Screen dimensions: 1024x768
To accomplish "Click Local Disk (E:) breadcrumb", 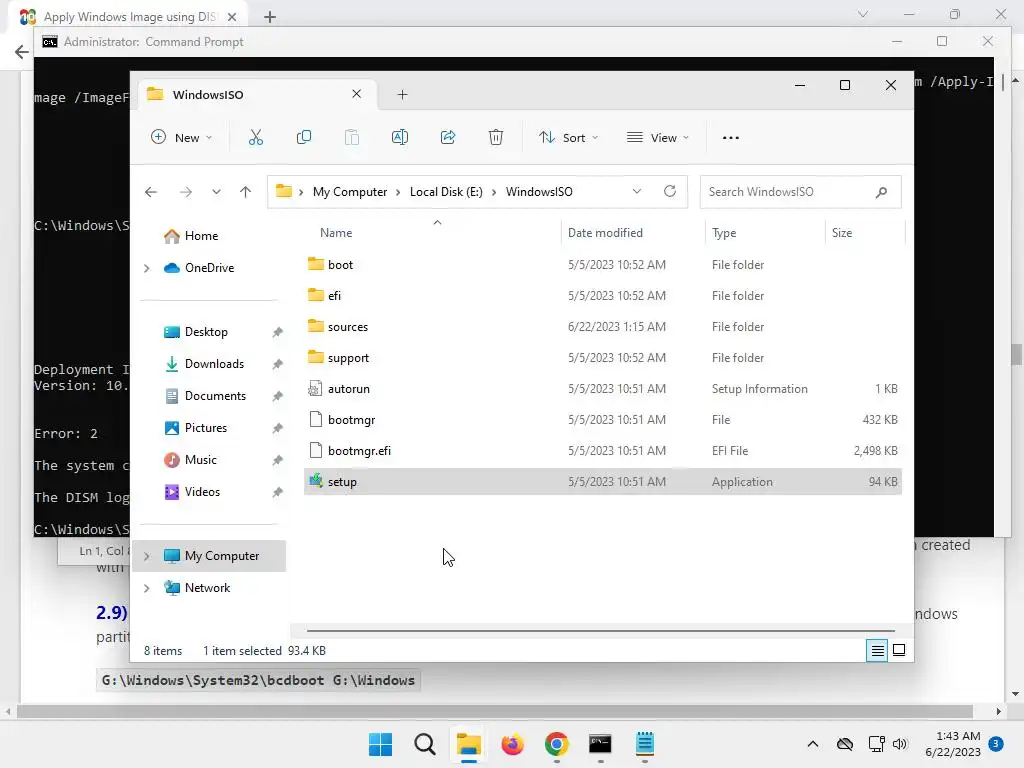I will pyautogui.click(x=446, y=192).
